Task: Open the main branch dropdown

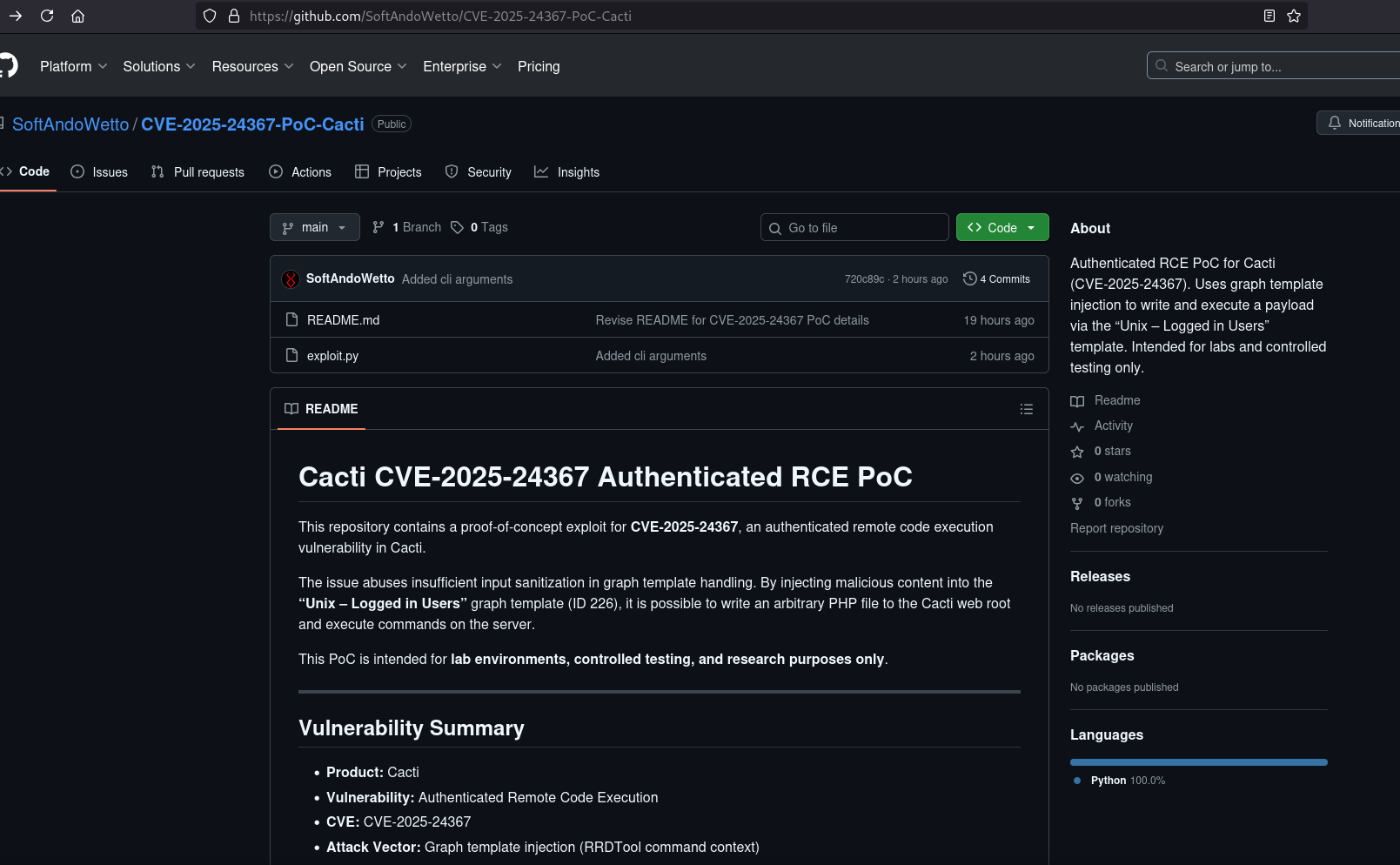Action: [314, 227]
